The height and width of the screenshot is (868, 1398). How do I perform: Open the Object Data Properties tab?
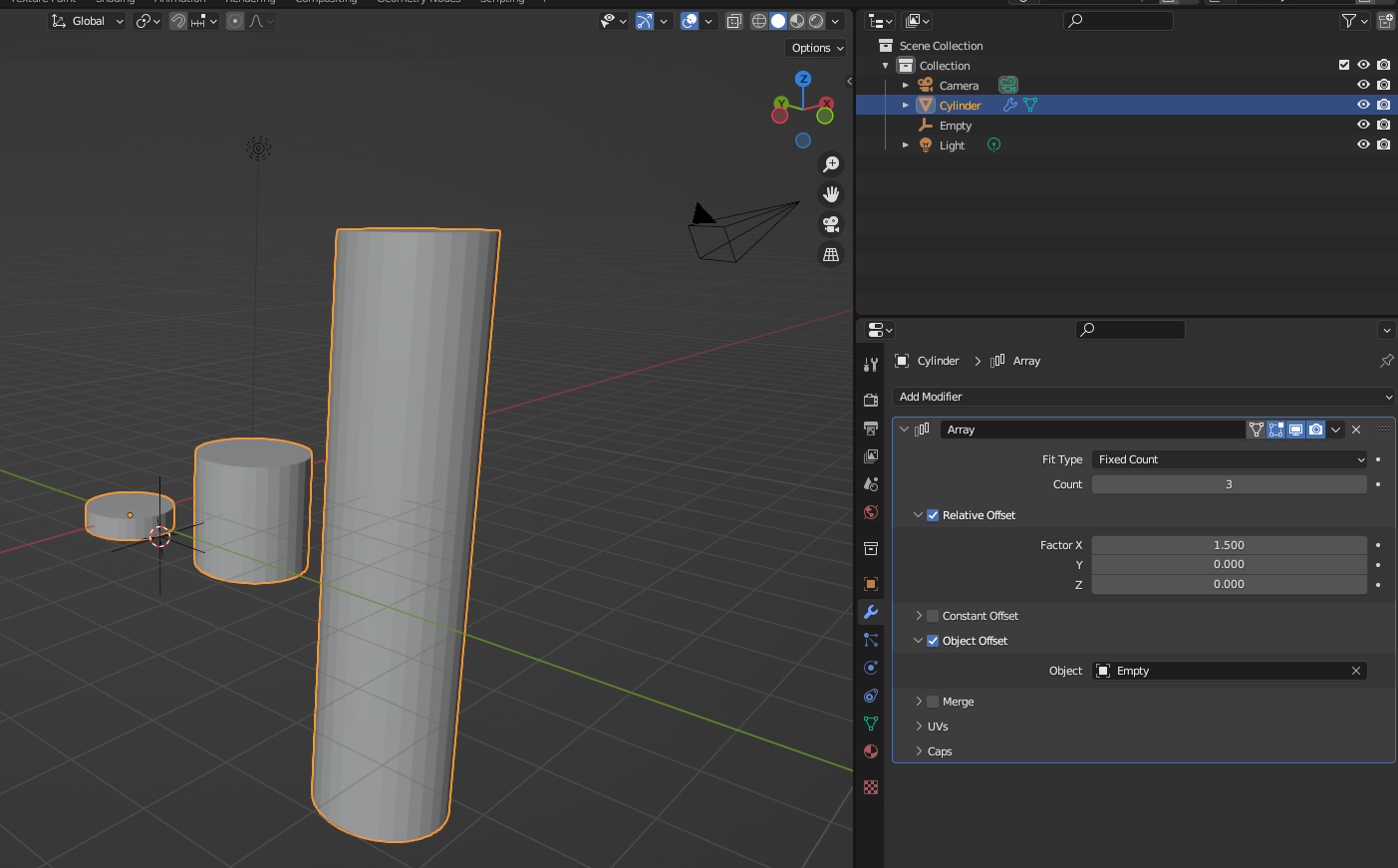tap(871, 723)
